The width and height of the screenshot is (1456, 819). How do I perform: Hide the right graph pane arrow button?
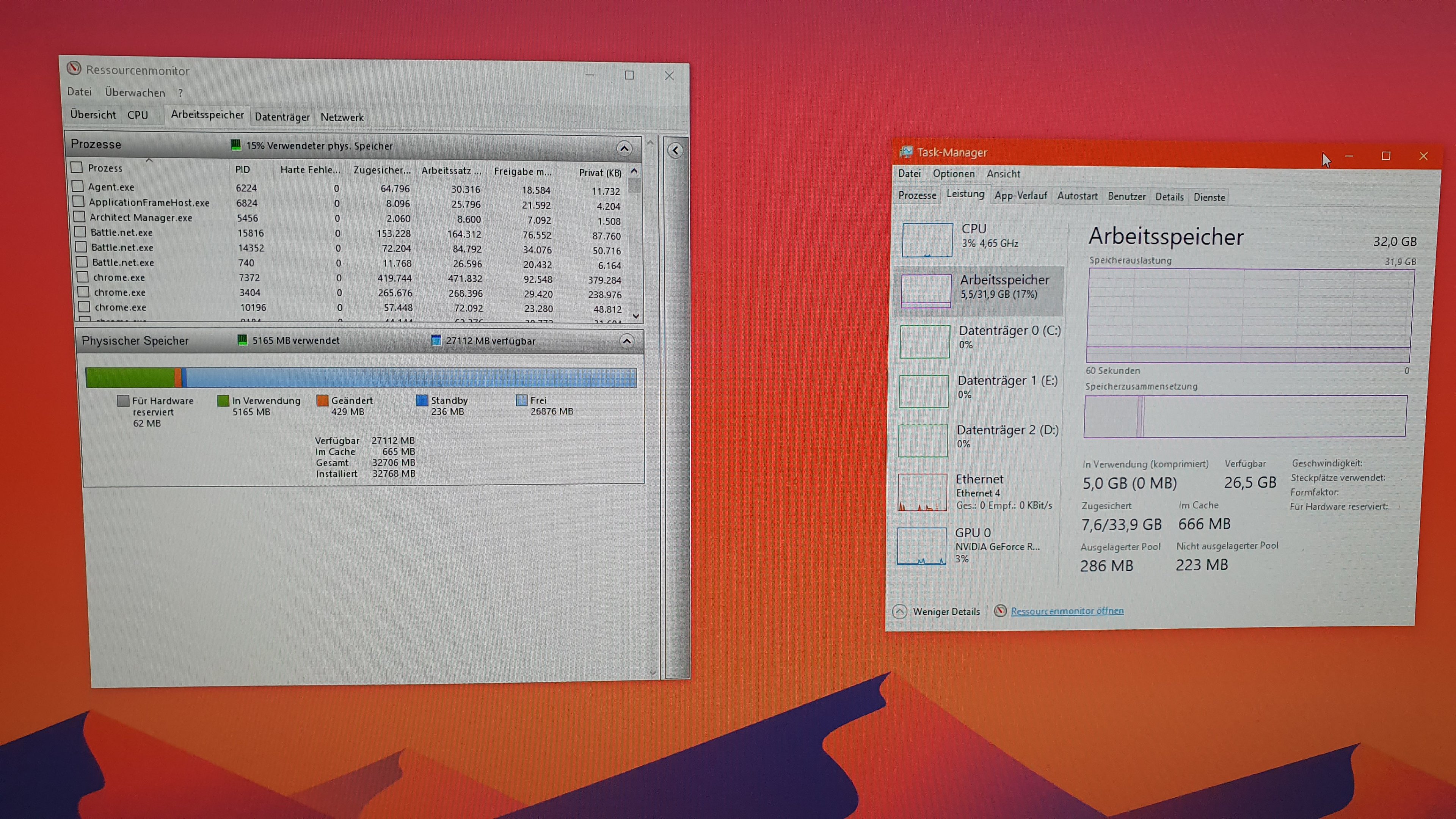(675, 151)
